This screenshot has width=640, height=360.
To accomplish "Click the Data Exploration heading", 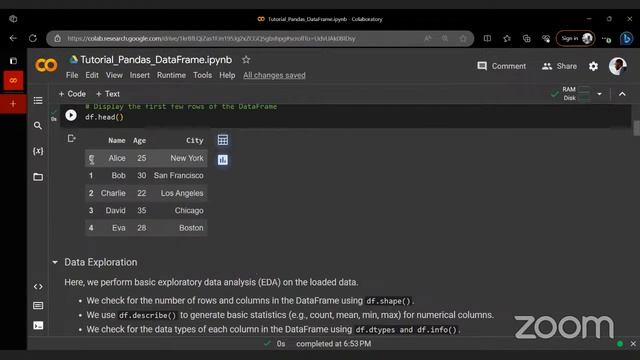I will coord(101,262).
